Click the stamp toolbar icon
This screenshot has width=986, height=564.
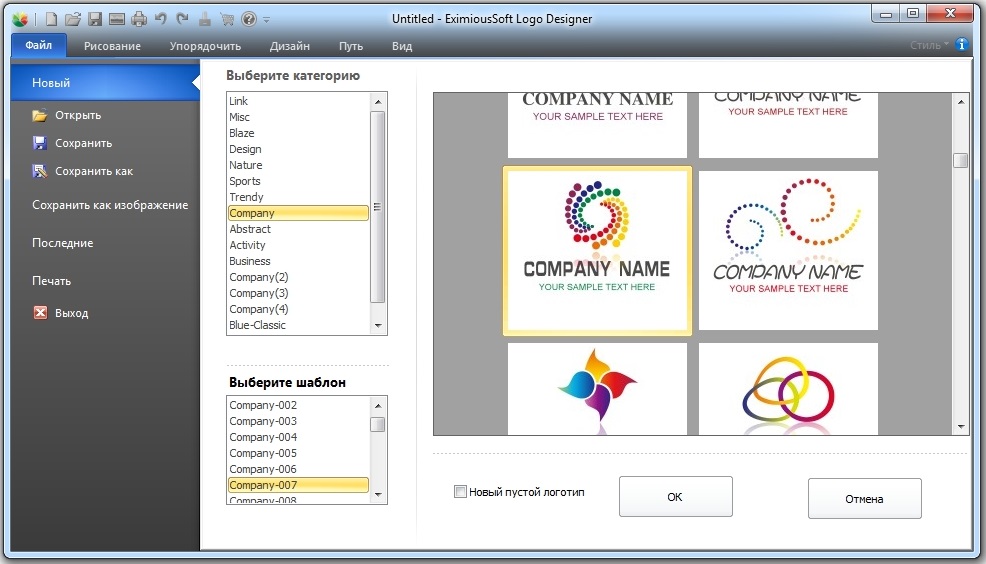[x=204, y=19]
